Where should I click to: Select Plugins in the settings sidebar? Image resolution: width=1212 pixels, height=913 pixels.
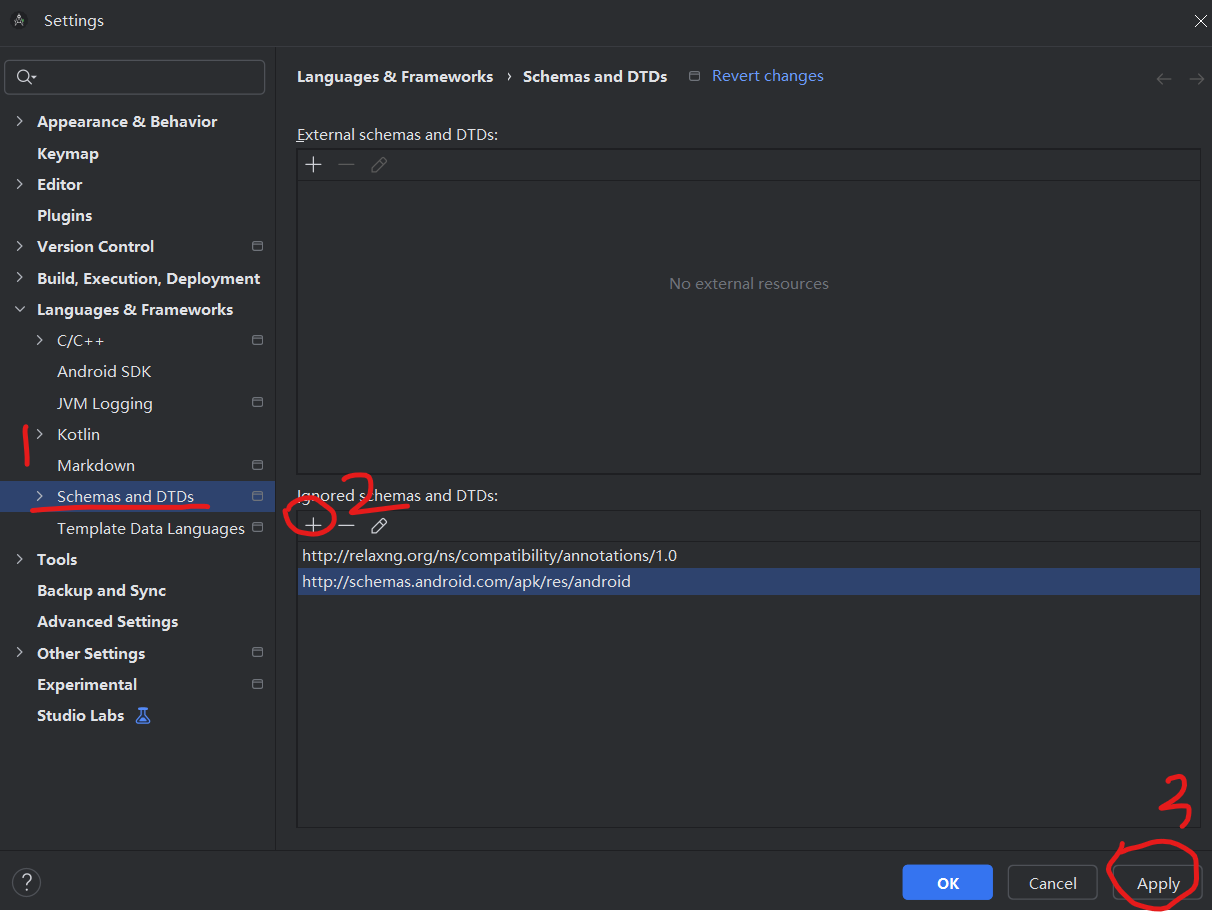tap(64, 215)
